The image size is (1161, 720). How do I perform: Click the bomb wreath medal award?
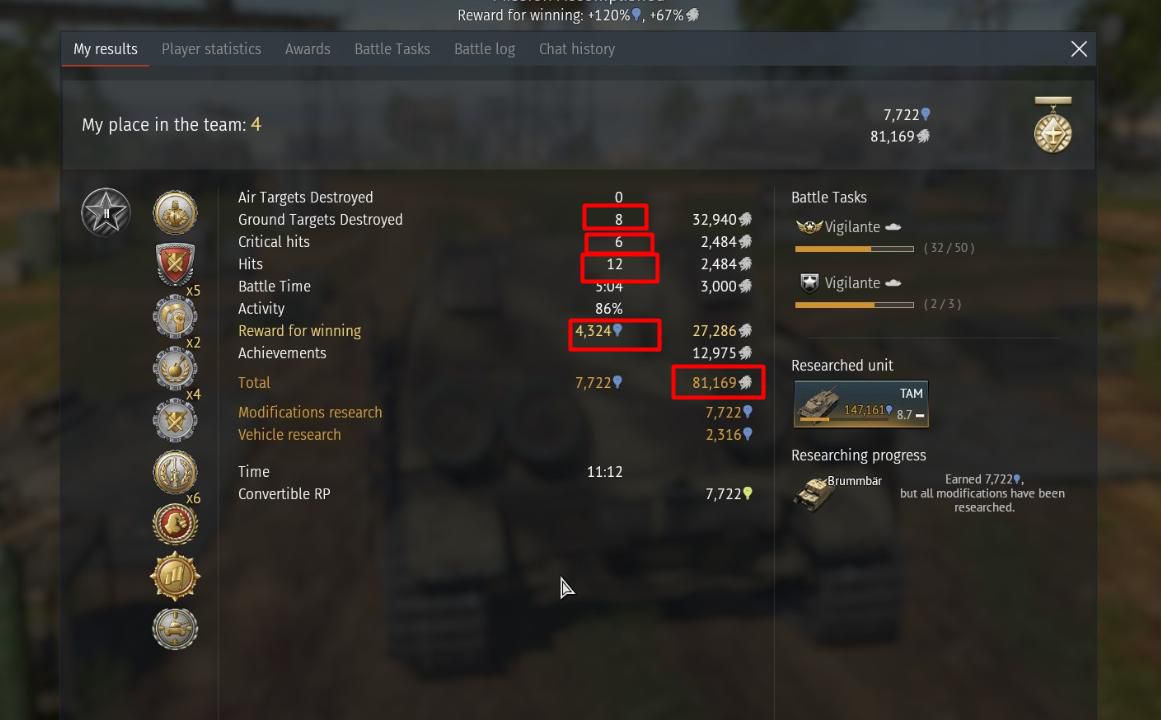point(175,368)
